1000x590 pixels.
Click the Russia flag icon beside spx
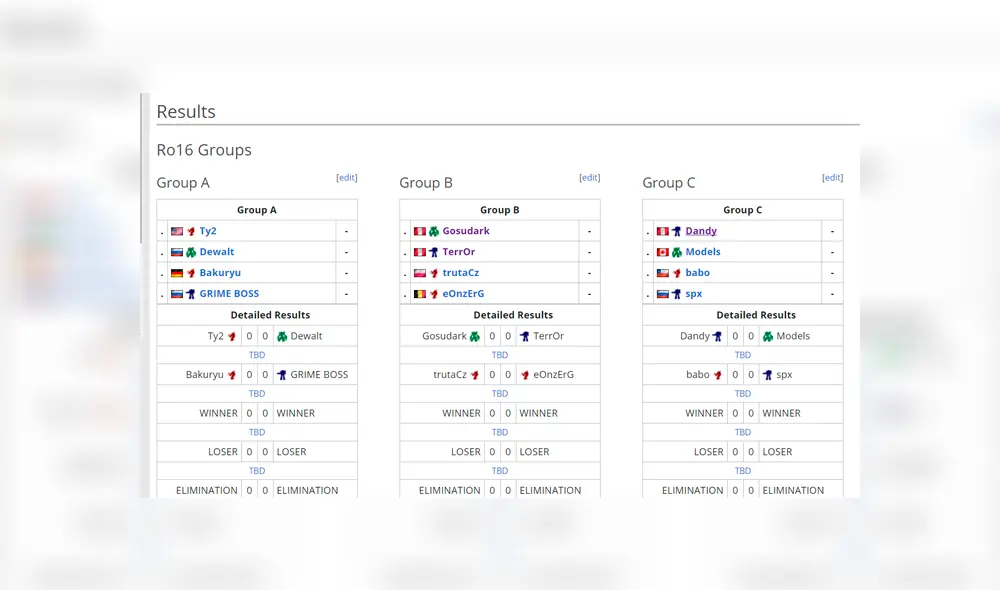coord(663,293)
